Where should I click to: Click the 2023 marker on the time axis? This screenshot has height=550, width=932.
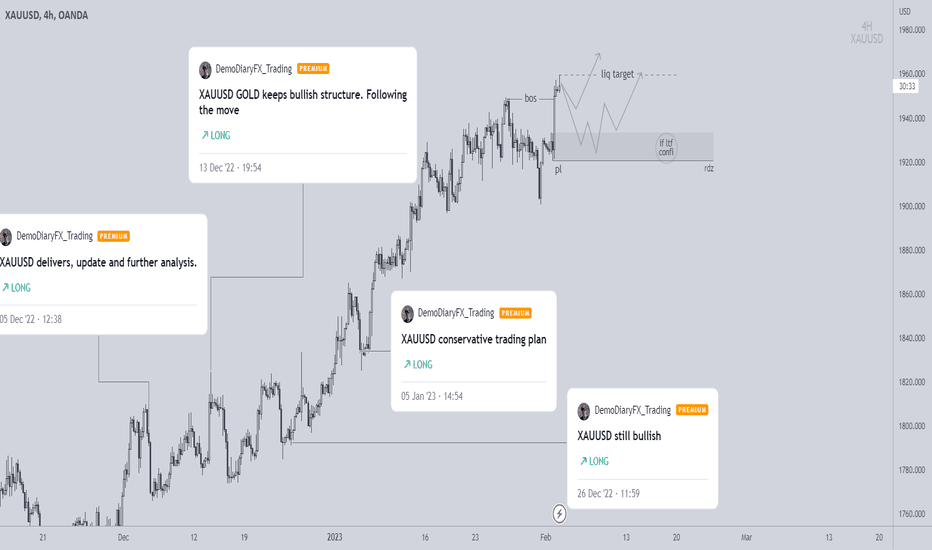tap(335, 537)
